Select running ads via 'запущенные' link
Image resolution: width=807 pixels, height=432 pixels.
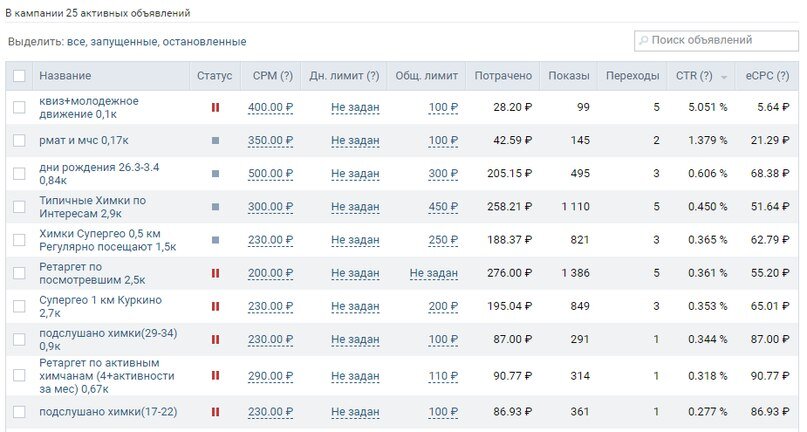tap(124, 42)
